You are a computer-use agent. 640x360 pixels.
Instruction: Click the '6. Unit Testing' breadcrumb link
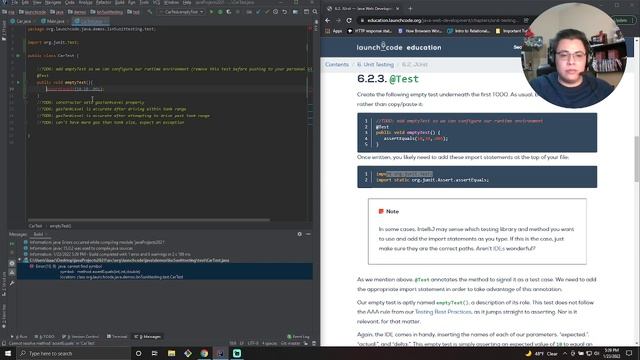tap(376, 64)
